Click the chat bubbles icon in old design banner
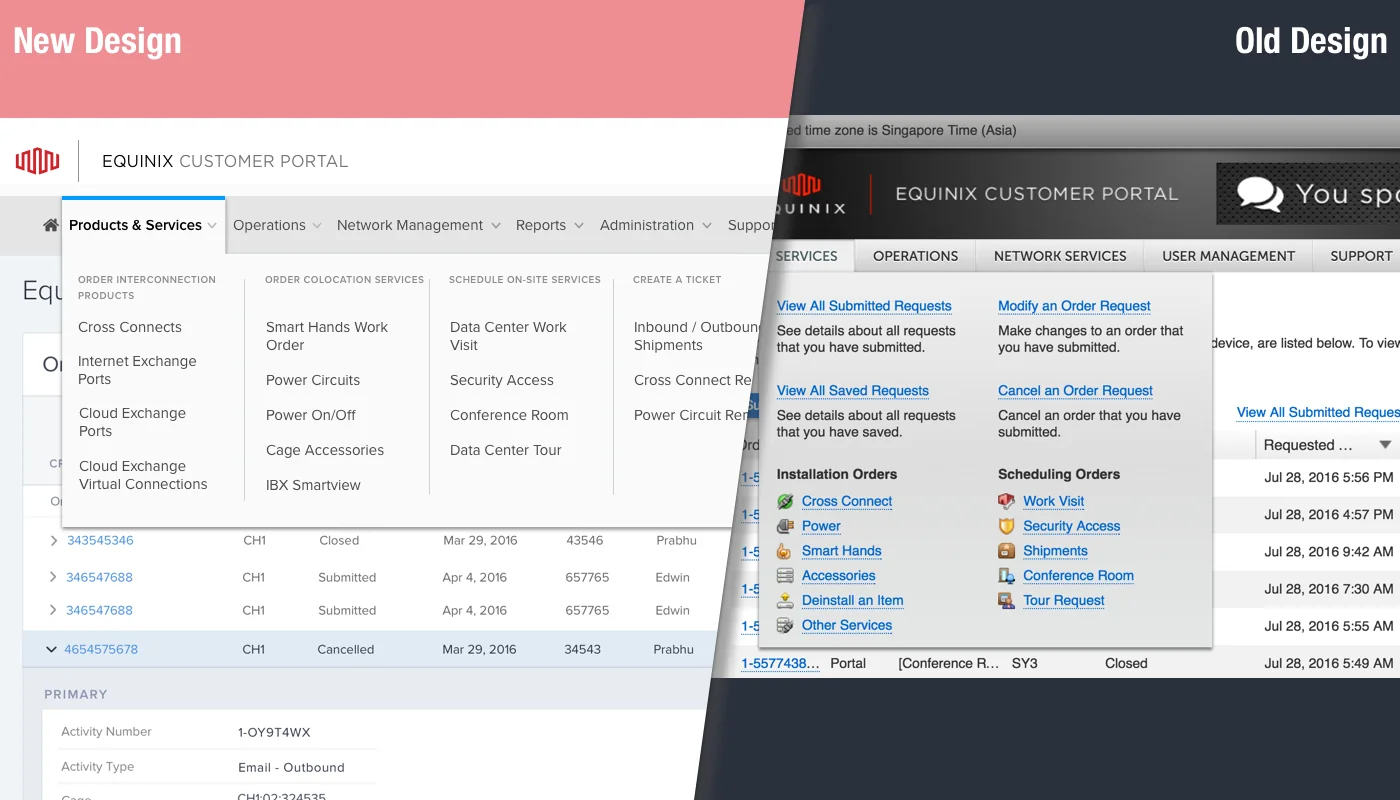The image size is (1400, 800). (x=1260, y=194)
